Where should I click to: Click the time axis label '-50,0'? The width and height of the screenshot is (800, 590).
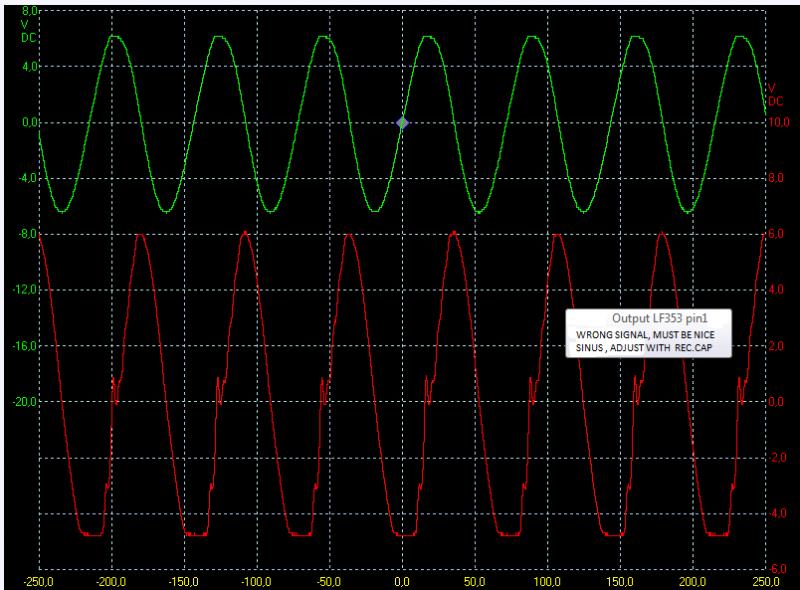click(x=329, y=582)
